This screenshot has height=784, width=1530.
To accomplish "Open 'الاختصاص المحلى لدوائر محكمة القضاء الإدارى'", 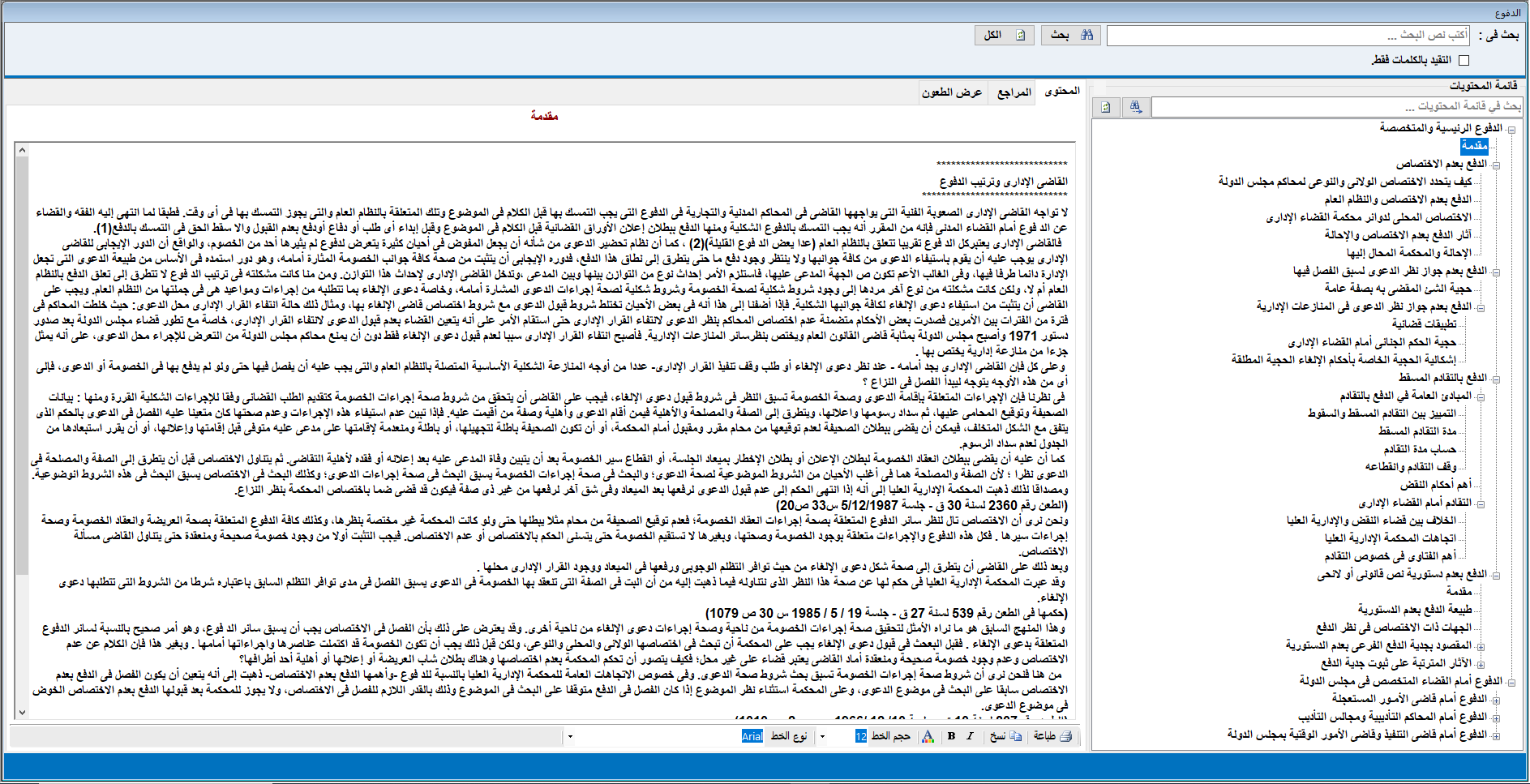I will 1369,217.
